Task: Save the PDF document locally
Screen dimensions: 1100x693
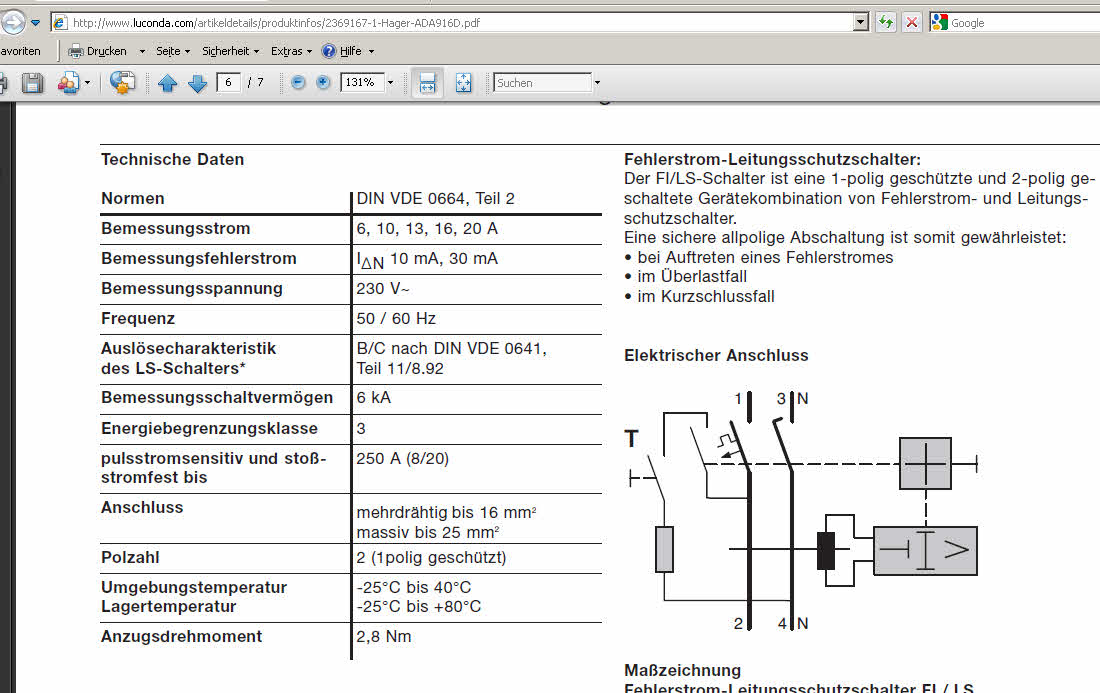Action: tap(33, 82)
